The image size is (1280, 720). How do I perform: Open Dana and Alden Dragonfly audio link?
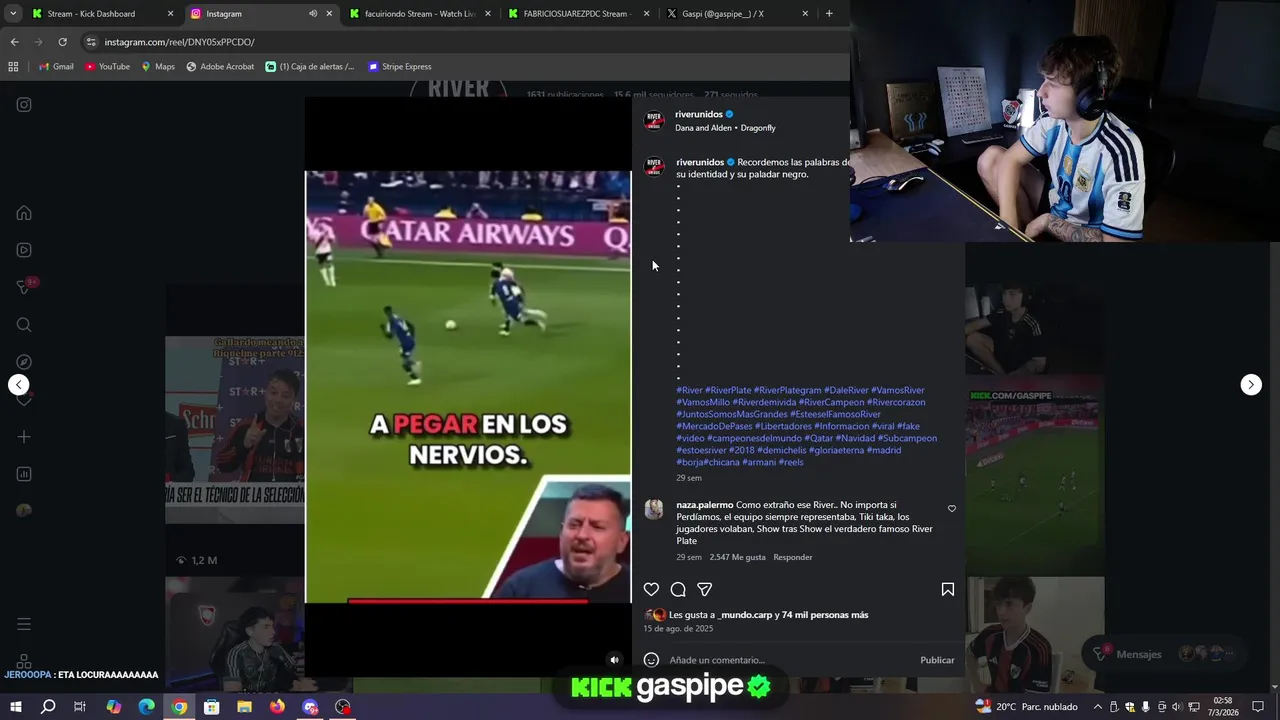click(x=725, y=128)
